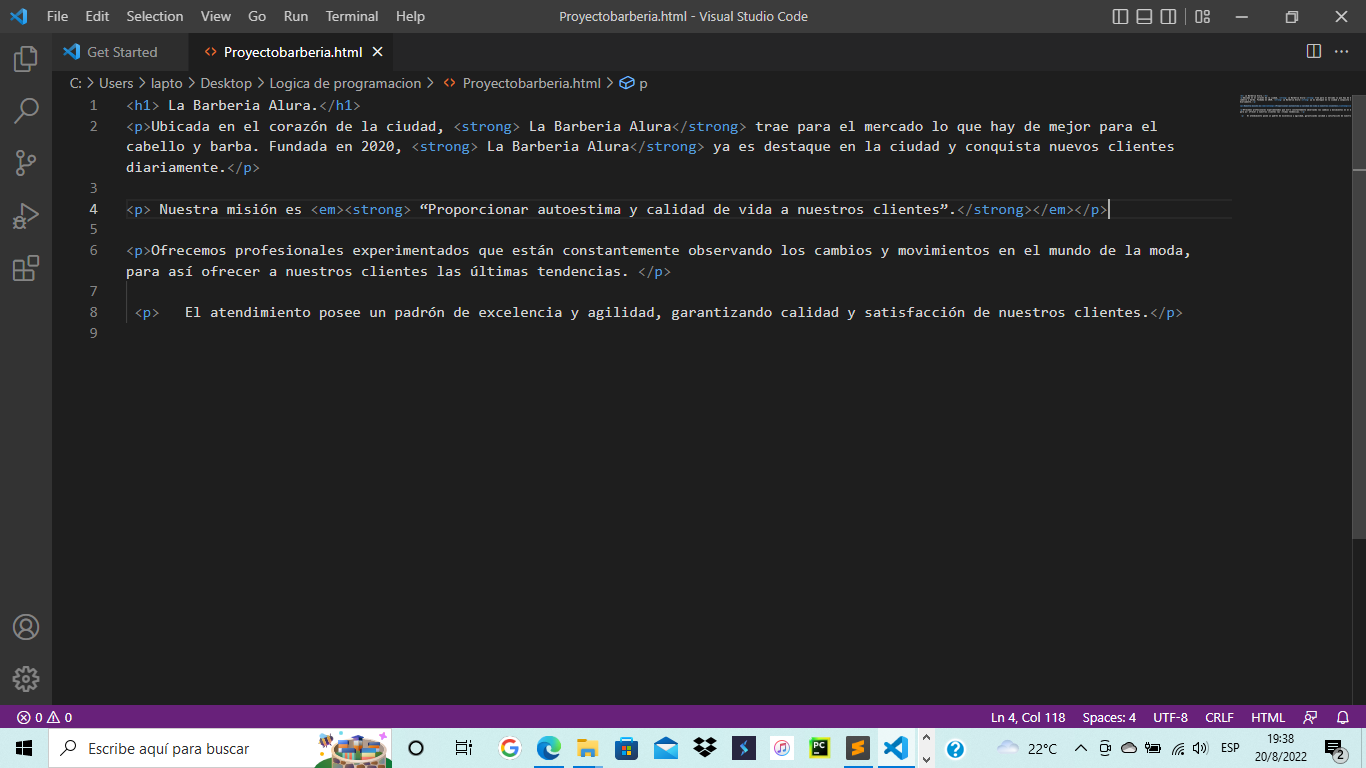Show hidden system tray icons
This screenshot has width=1366, height=768.
[x=1080, y=748]
